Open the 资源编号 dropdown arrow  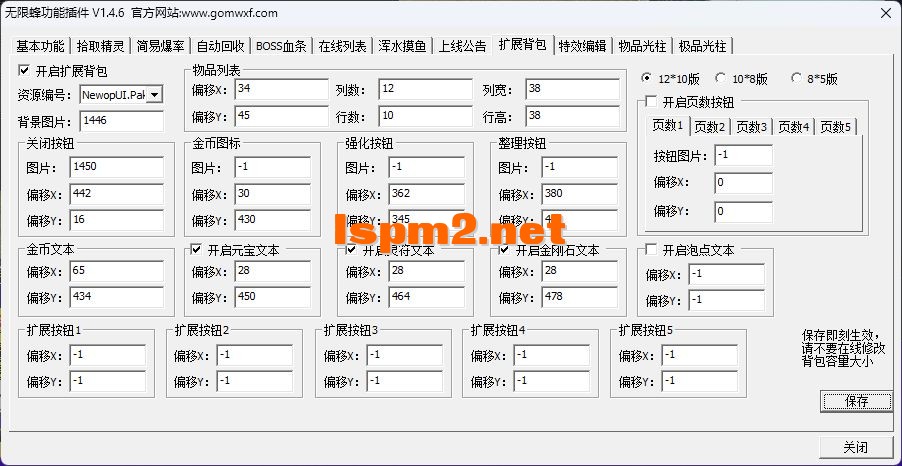[x=155, y=95]
